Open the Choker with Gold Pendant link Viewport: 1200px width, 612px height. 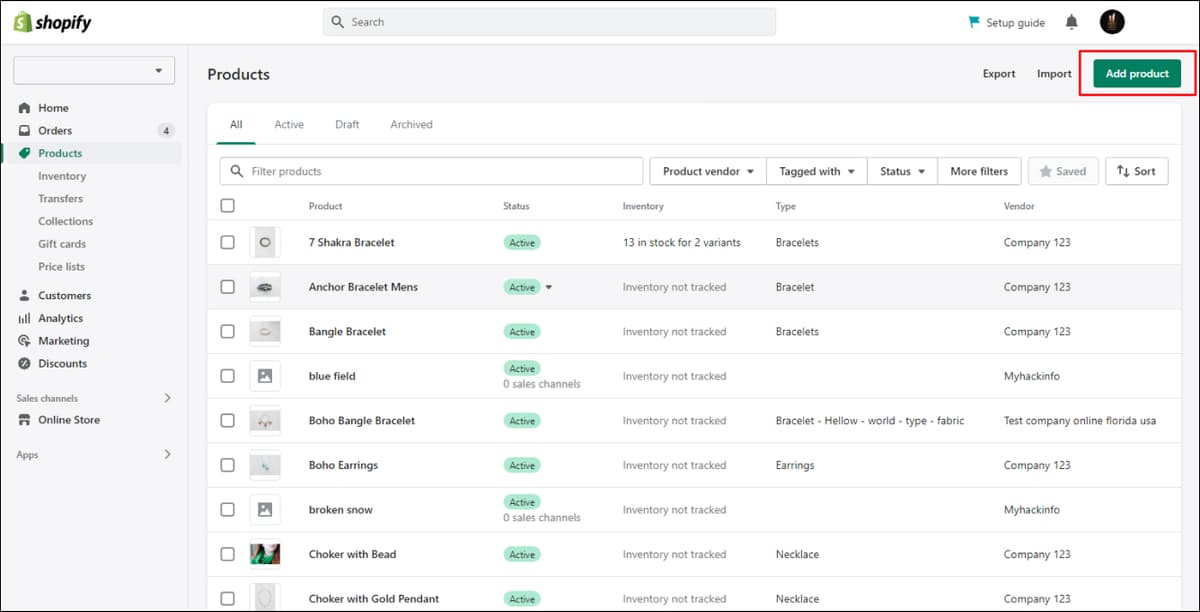coord(374,599)
